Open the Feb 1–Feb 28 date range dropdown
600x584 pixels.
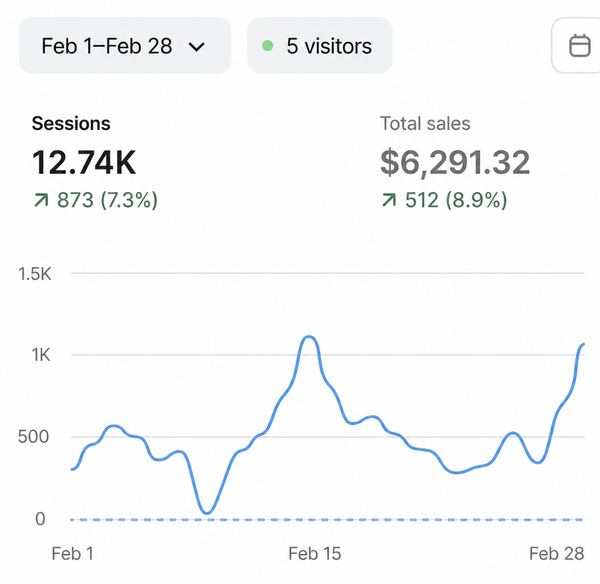point(124,46)
